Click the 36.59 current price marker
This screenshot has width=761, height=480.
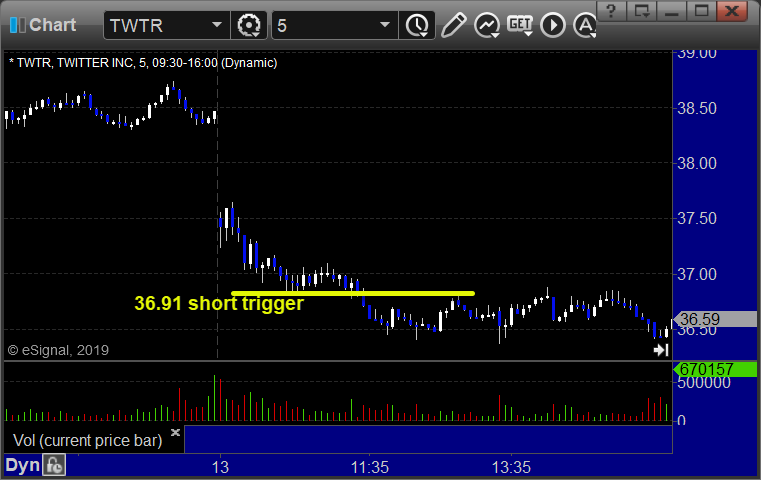[715, 319]
